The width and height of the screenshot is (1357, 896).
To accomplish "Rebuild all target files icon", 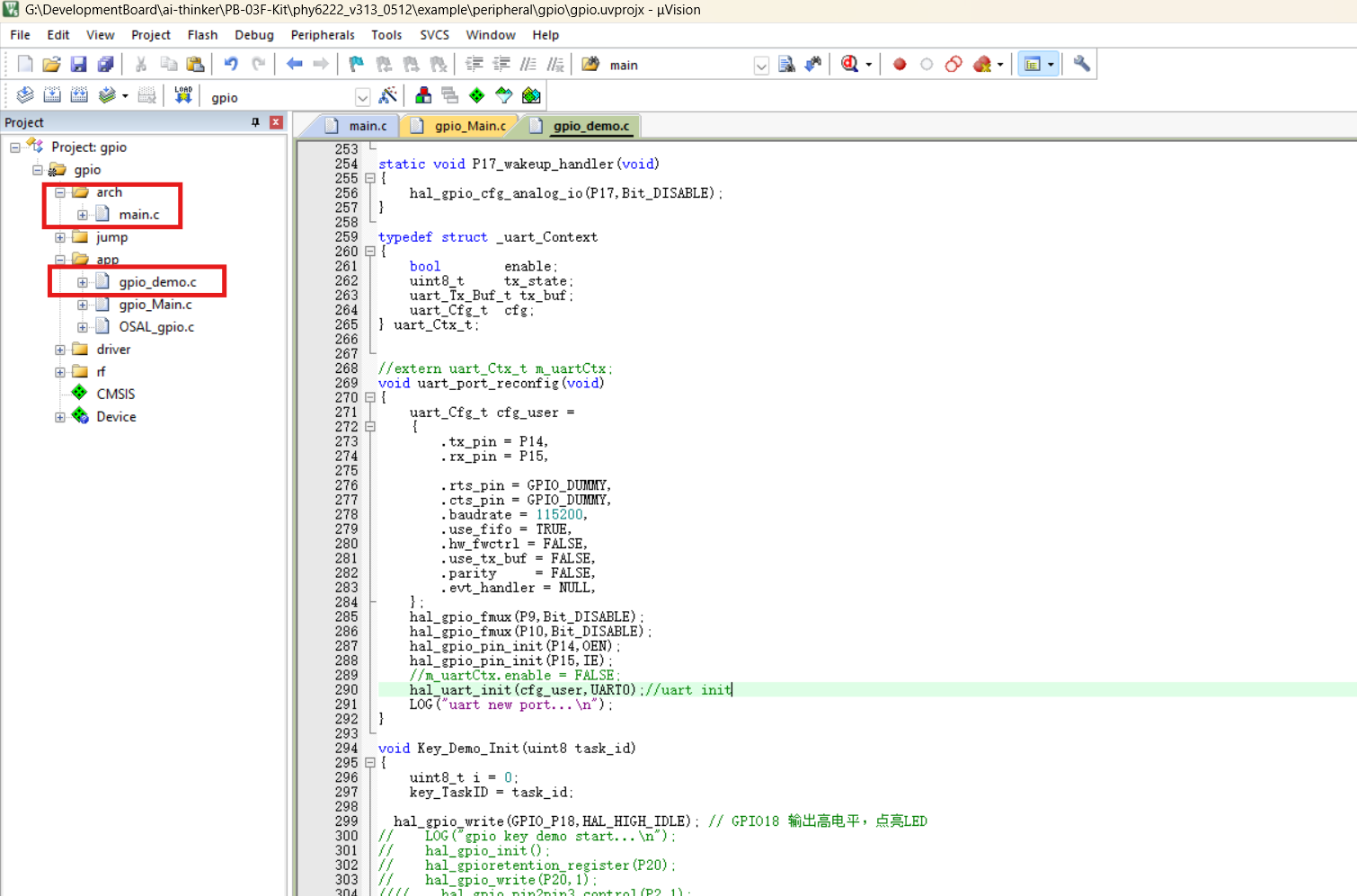I will pos(79,95).
